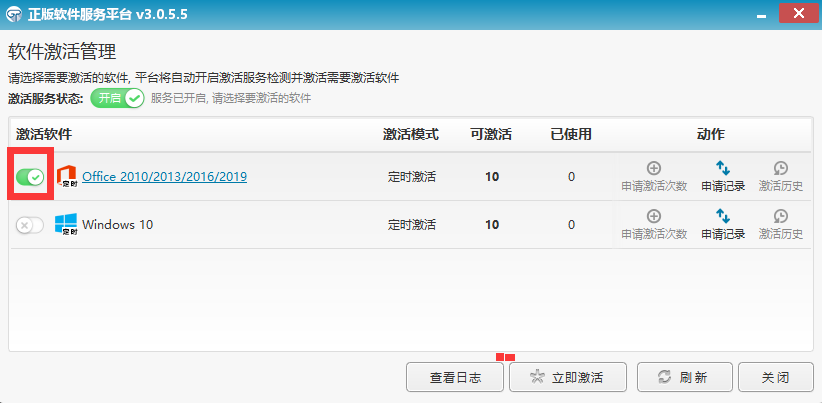Click the Windows 10 logo icon
822x403 pixels.
pyautogui.click(x=67, y=225)
